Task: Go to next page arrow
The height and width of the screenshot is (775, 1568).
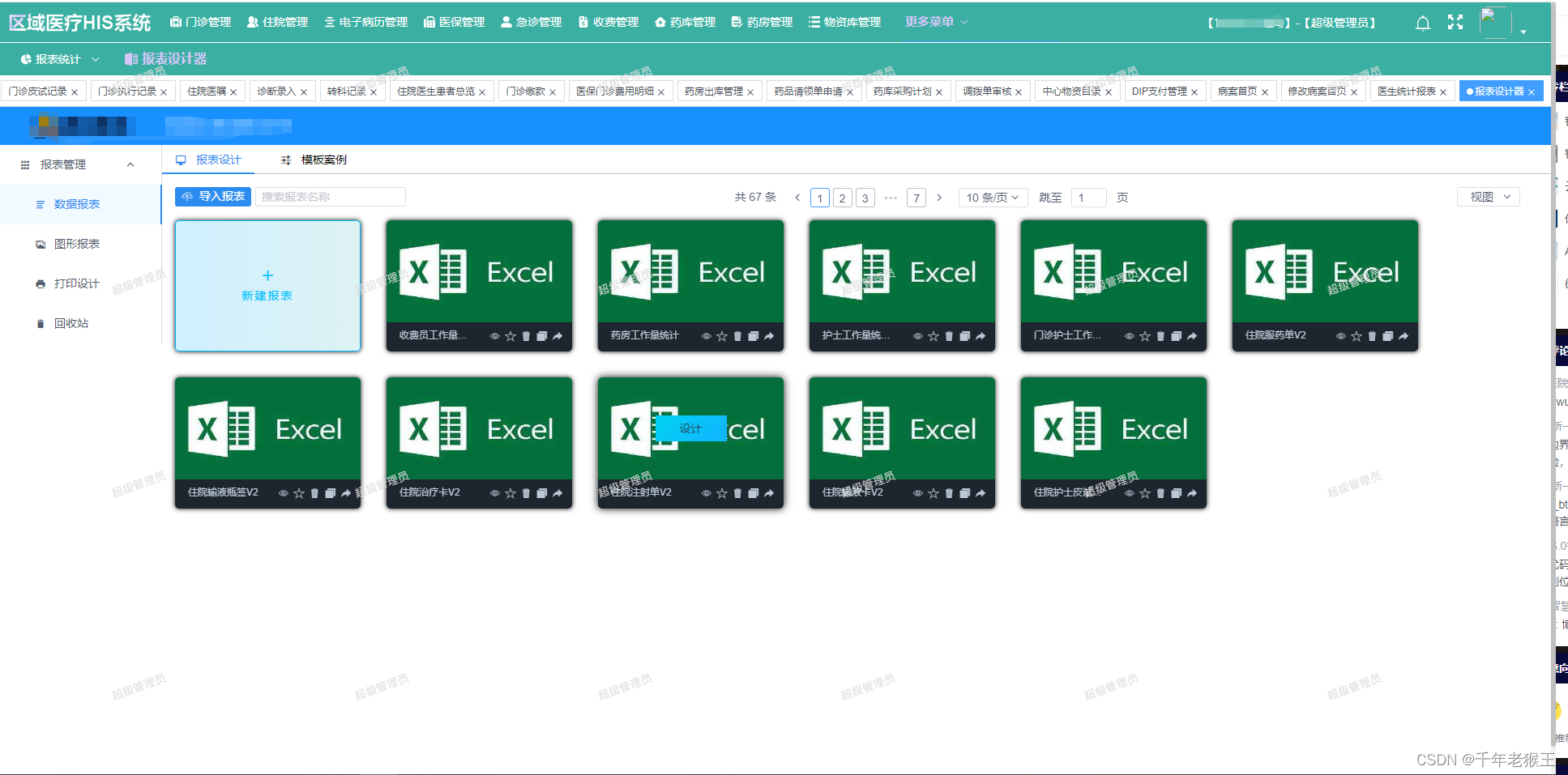Action: point(939,198)
